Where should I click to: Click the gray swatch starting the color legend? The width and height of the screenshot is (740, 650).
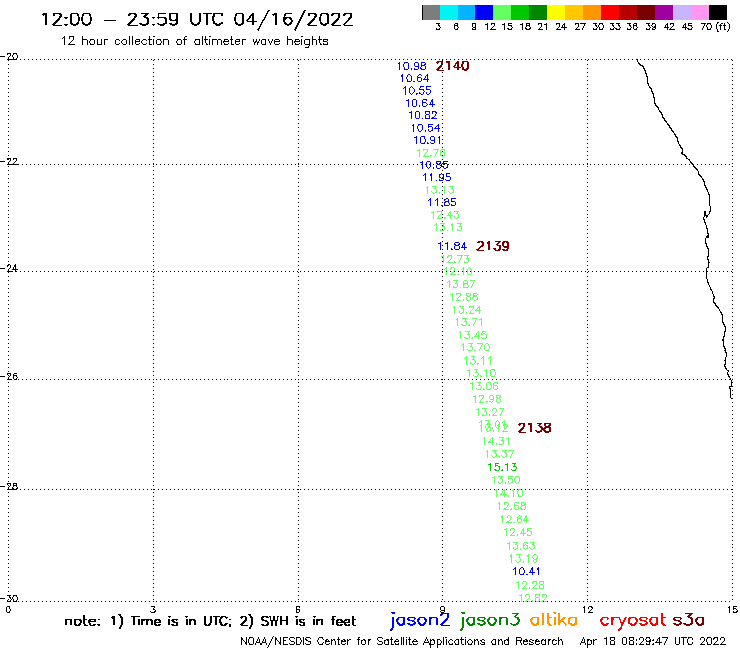(x=431, y=12)
